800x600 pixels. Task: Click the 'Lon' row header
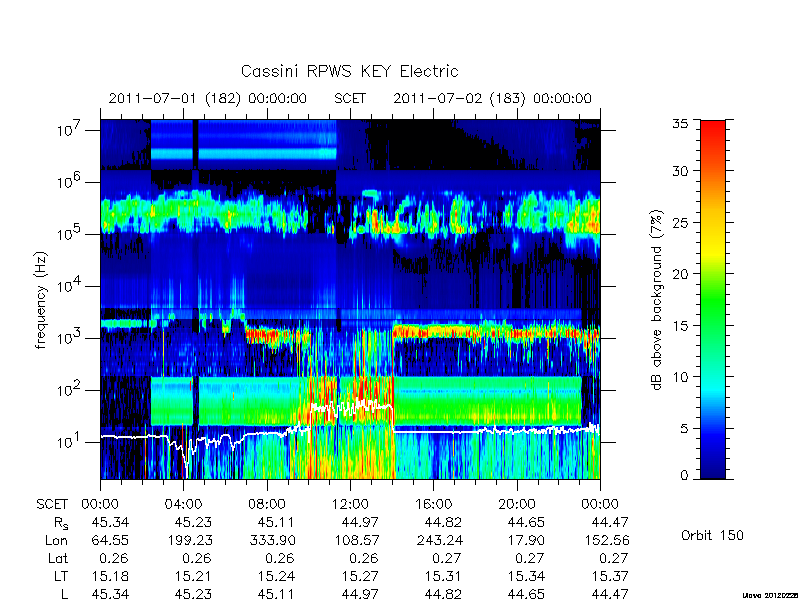tap(56, 540)
